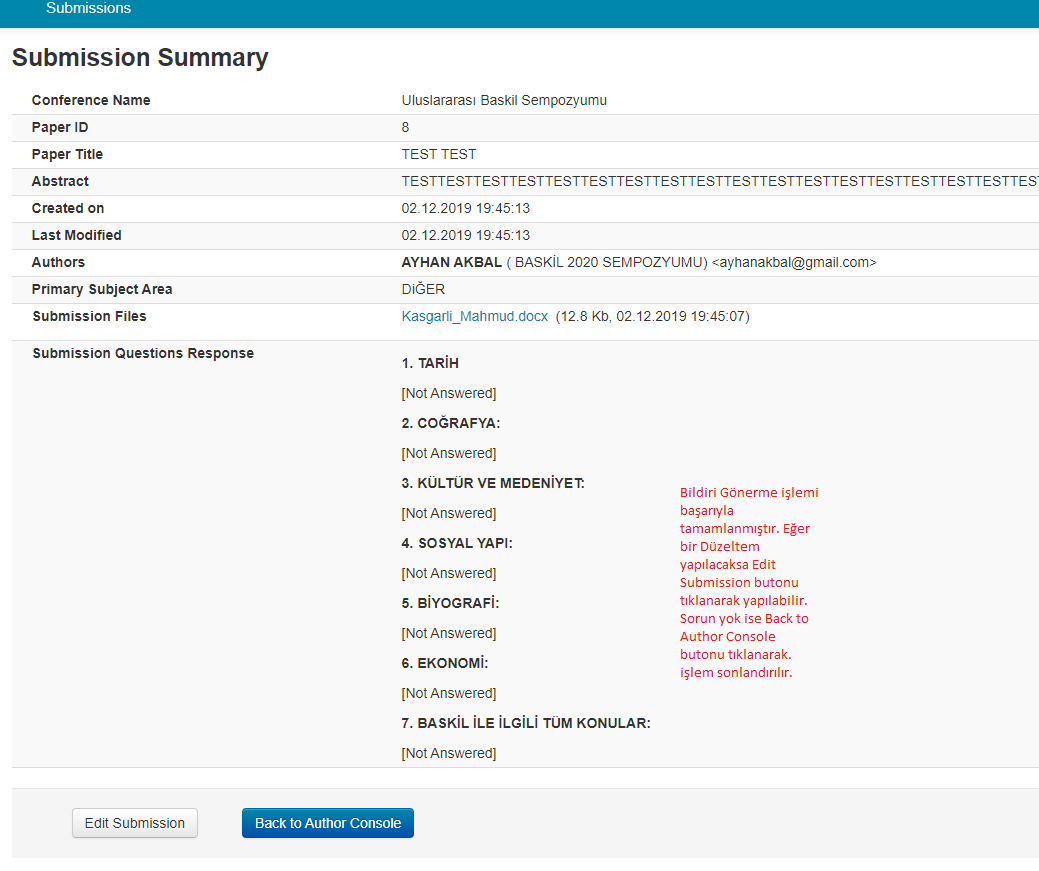Select the author name AYHAN AKBAL

[x=451, y=263]
